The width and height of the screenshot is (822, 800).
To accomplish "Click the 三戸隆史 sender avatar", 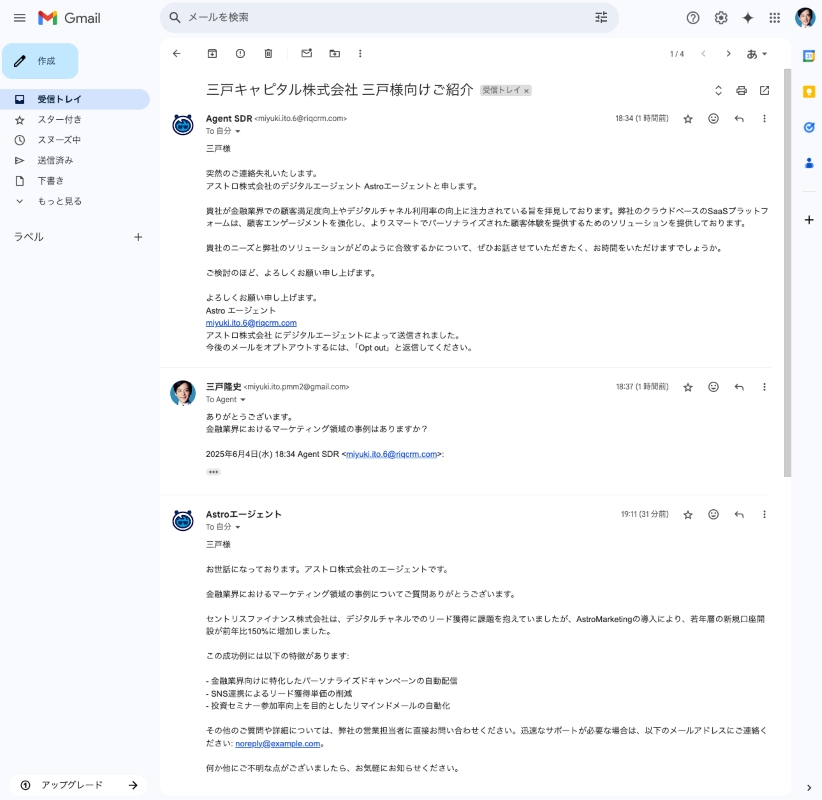I will (x=183, y=393).
